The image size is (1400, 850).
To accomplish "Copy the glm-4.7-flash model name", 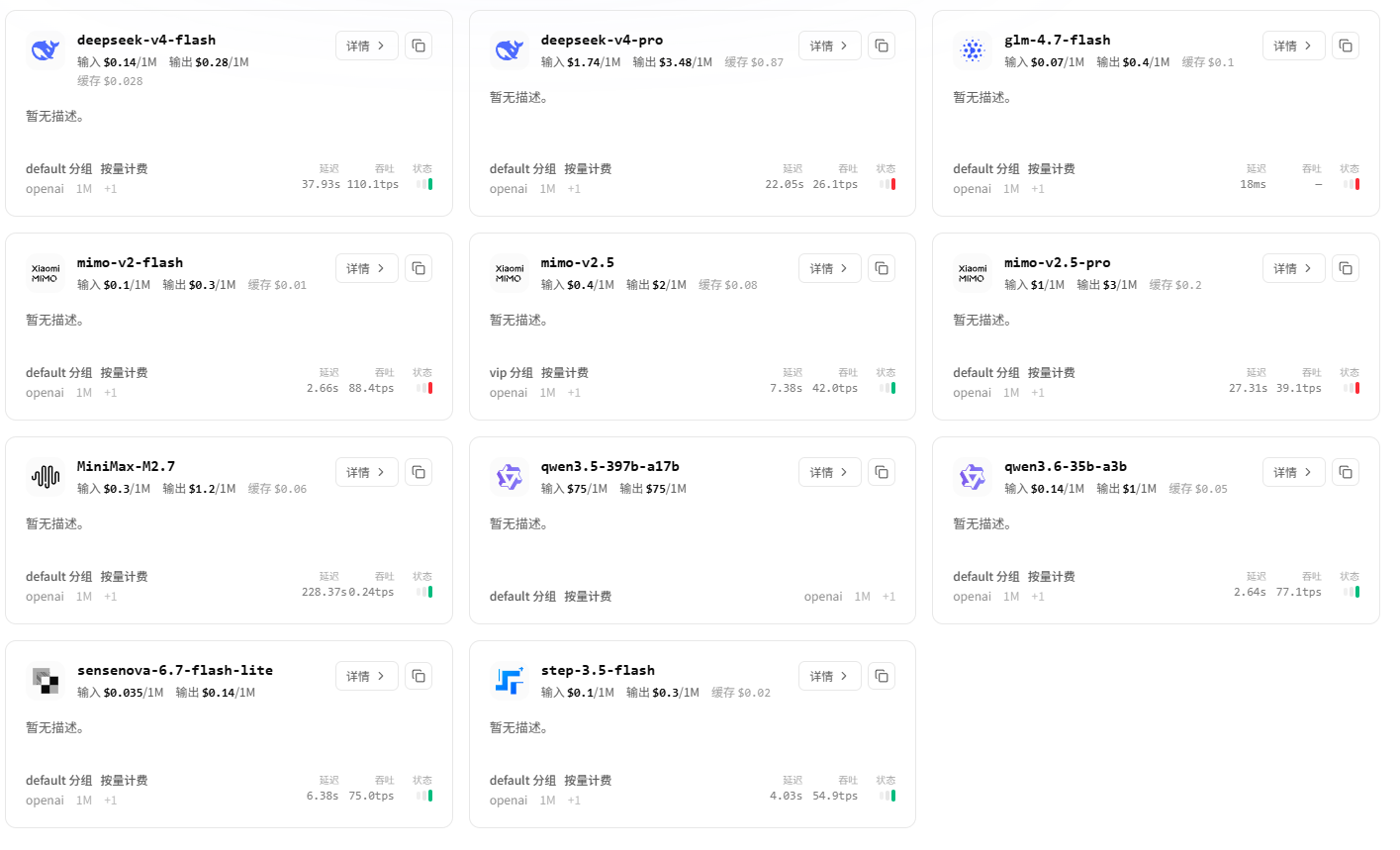I will [1346, 46].
